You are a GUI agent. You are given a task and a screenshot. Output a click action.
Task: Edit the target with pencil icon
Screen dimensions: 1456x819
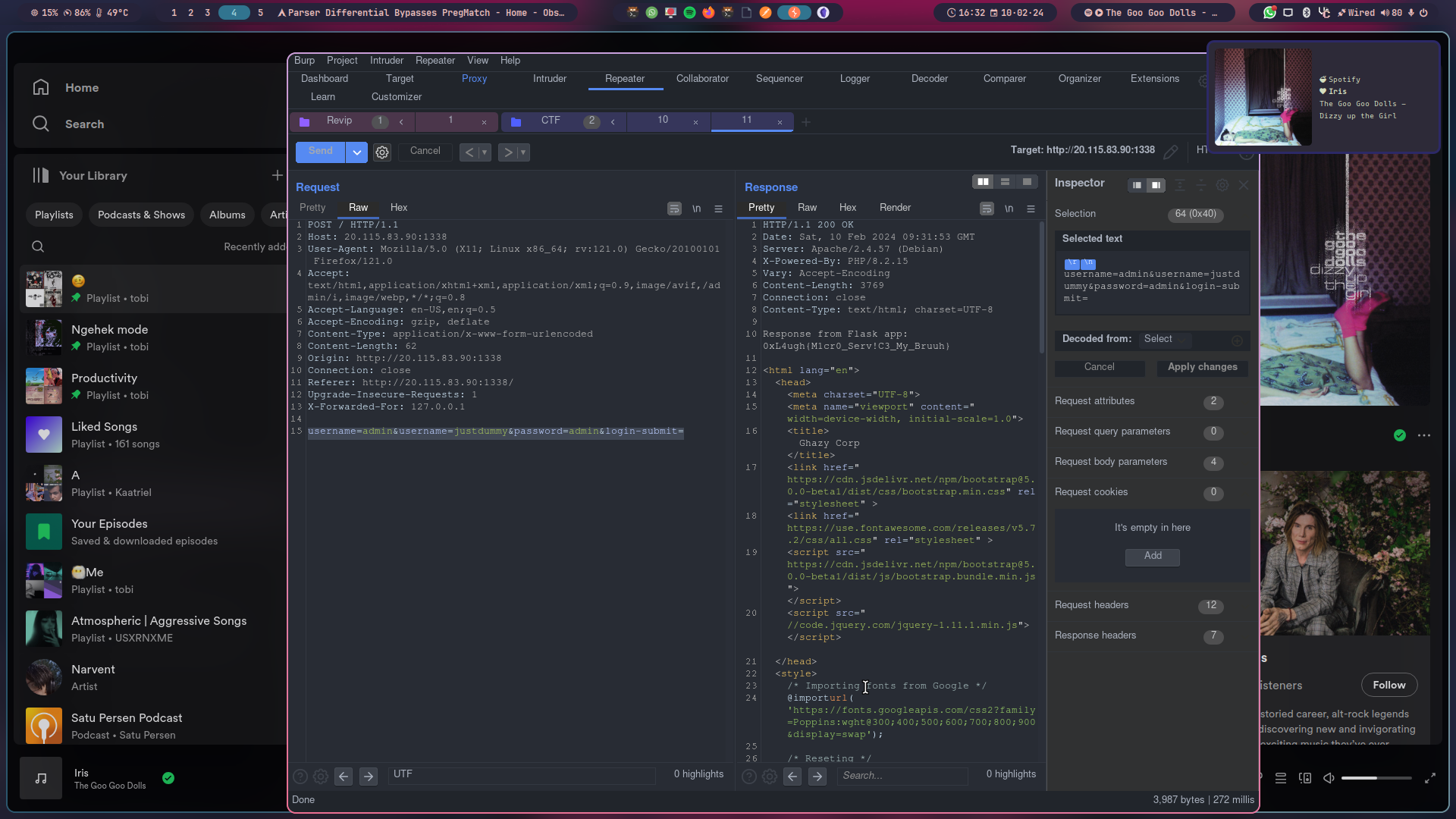pyautogui.click(x=1171, y=152)
